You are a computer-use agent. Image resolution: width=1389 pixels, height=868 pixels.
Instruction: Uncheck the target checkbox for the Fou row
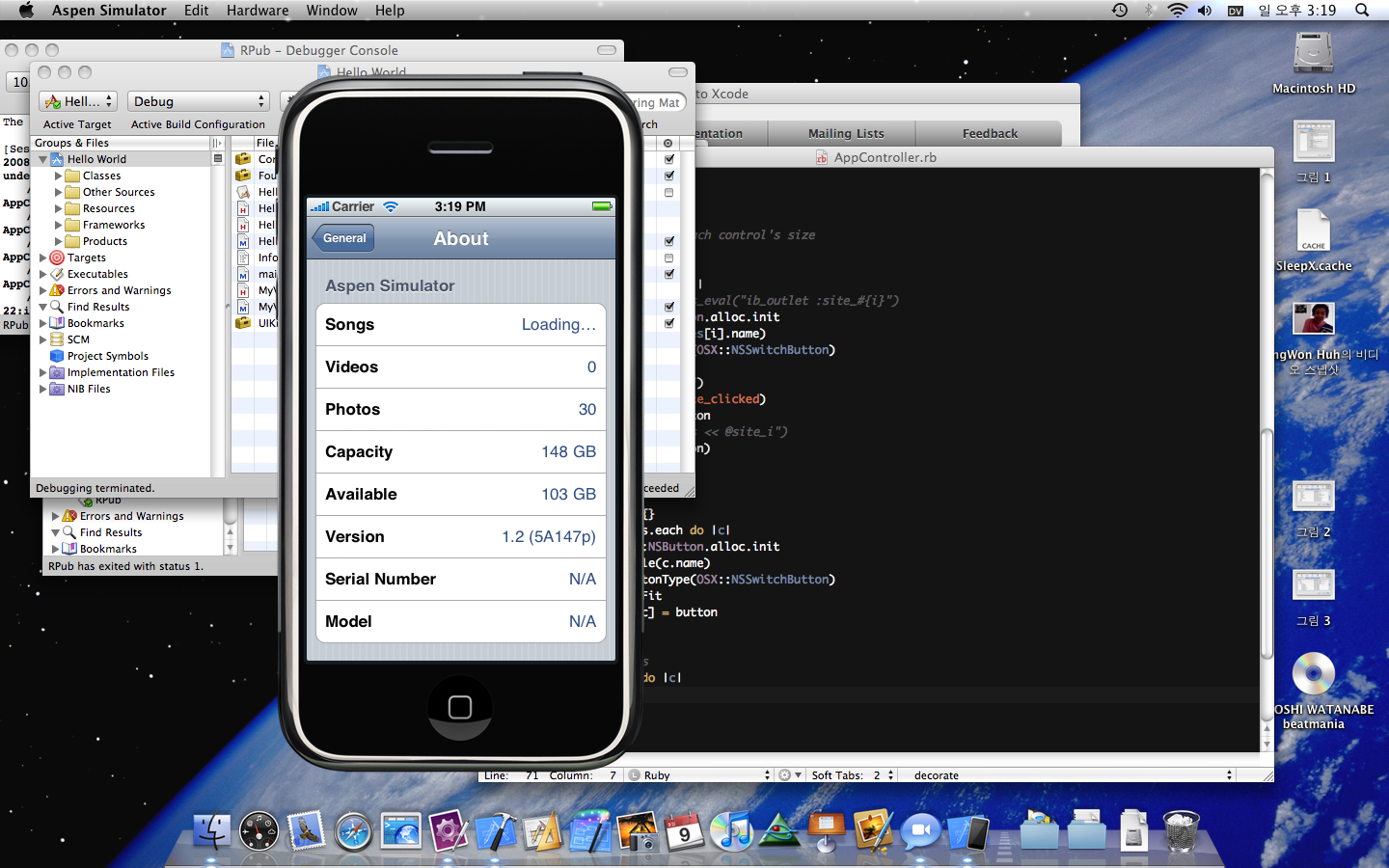tap(669, 176)
